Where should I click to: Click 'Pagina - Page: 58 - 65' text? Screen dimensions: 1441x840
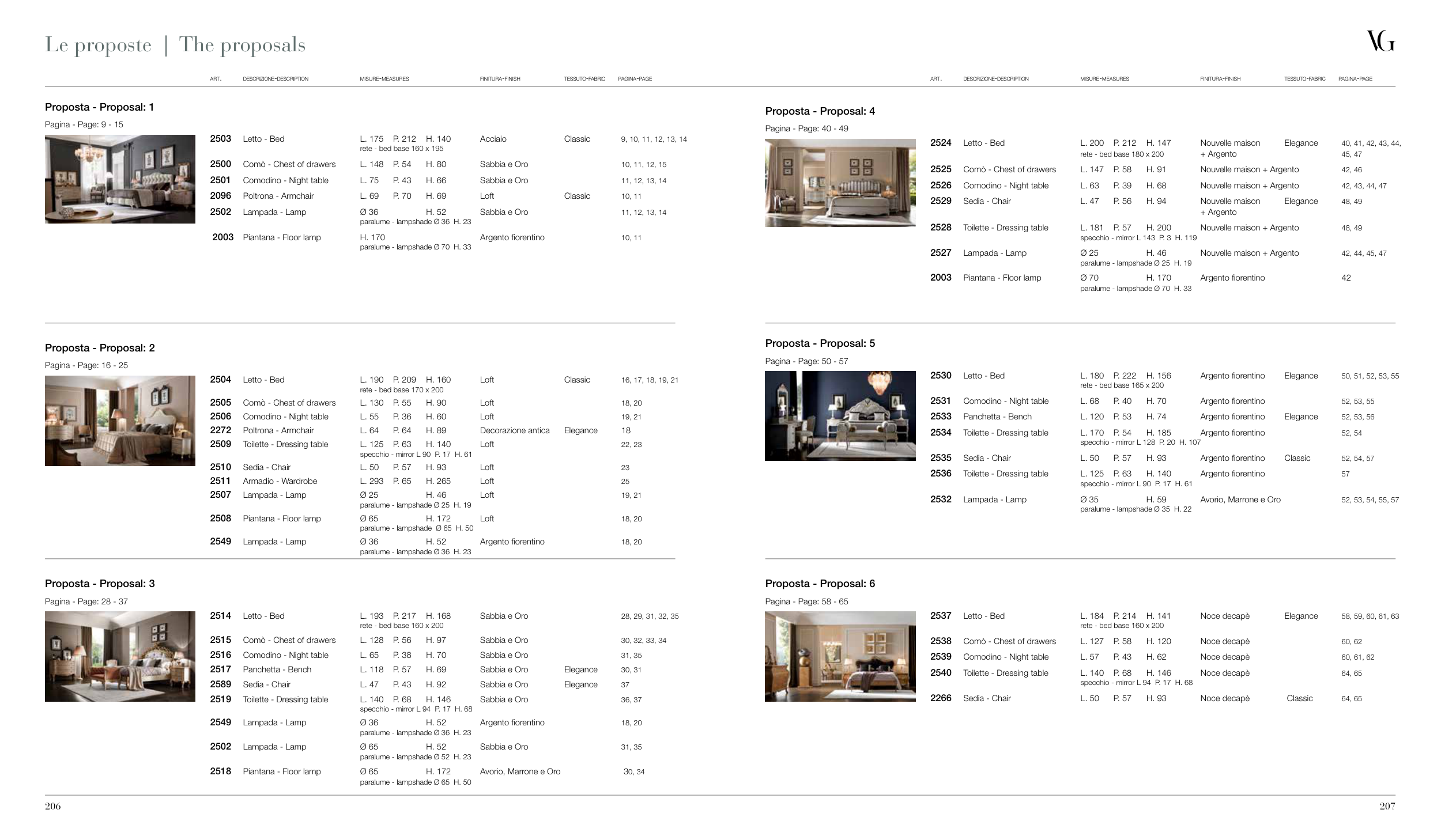pos(806,601)
